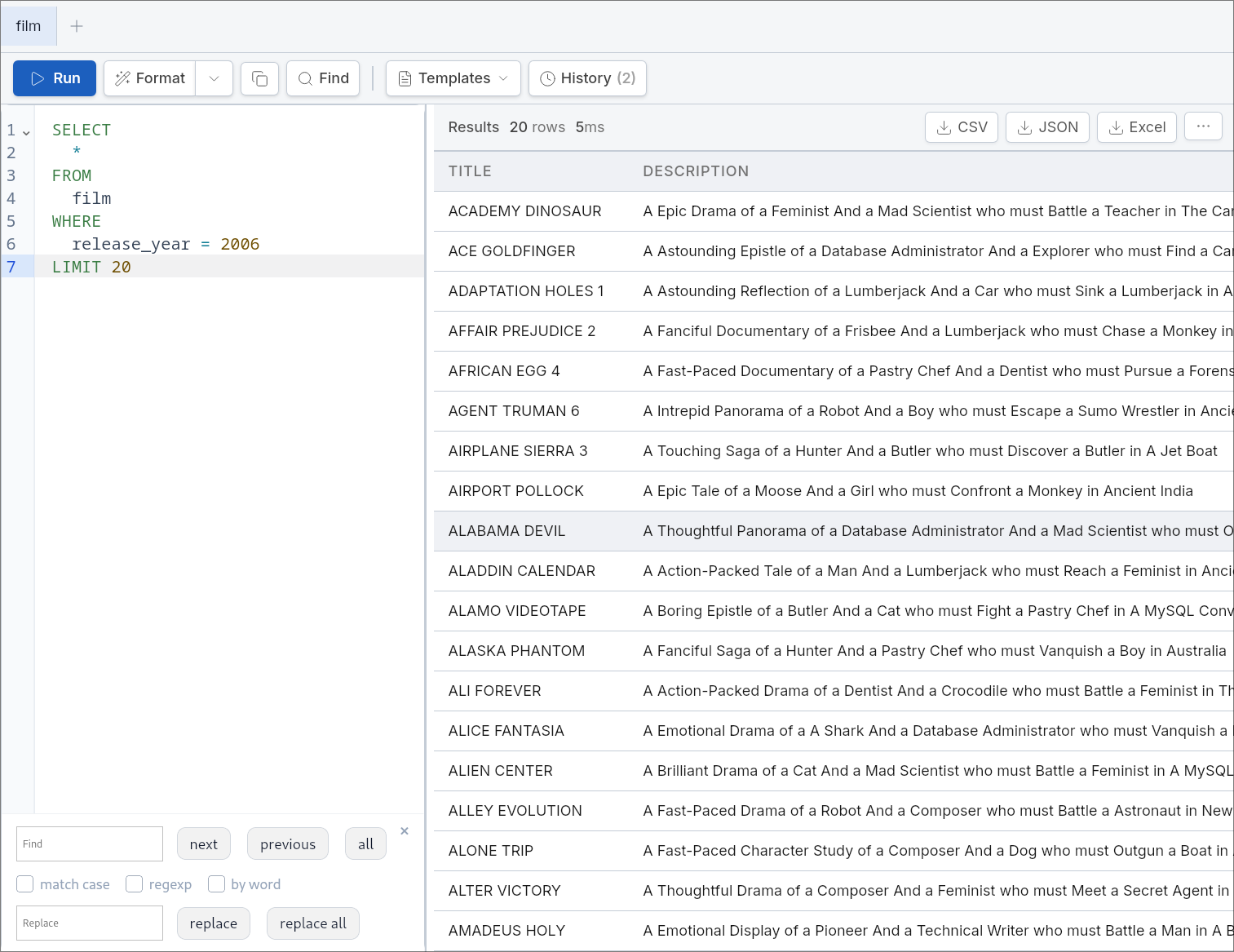
Task: Toggle the regexp checkbox
Action: (135, 884)
